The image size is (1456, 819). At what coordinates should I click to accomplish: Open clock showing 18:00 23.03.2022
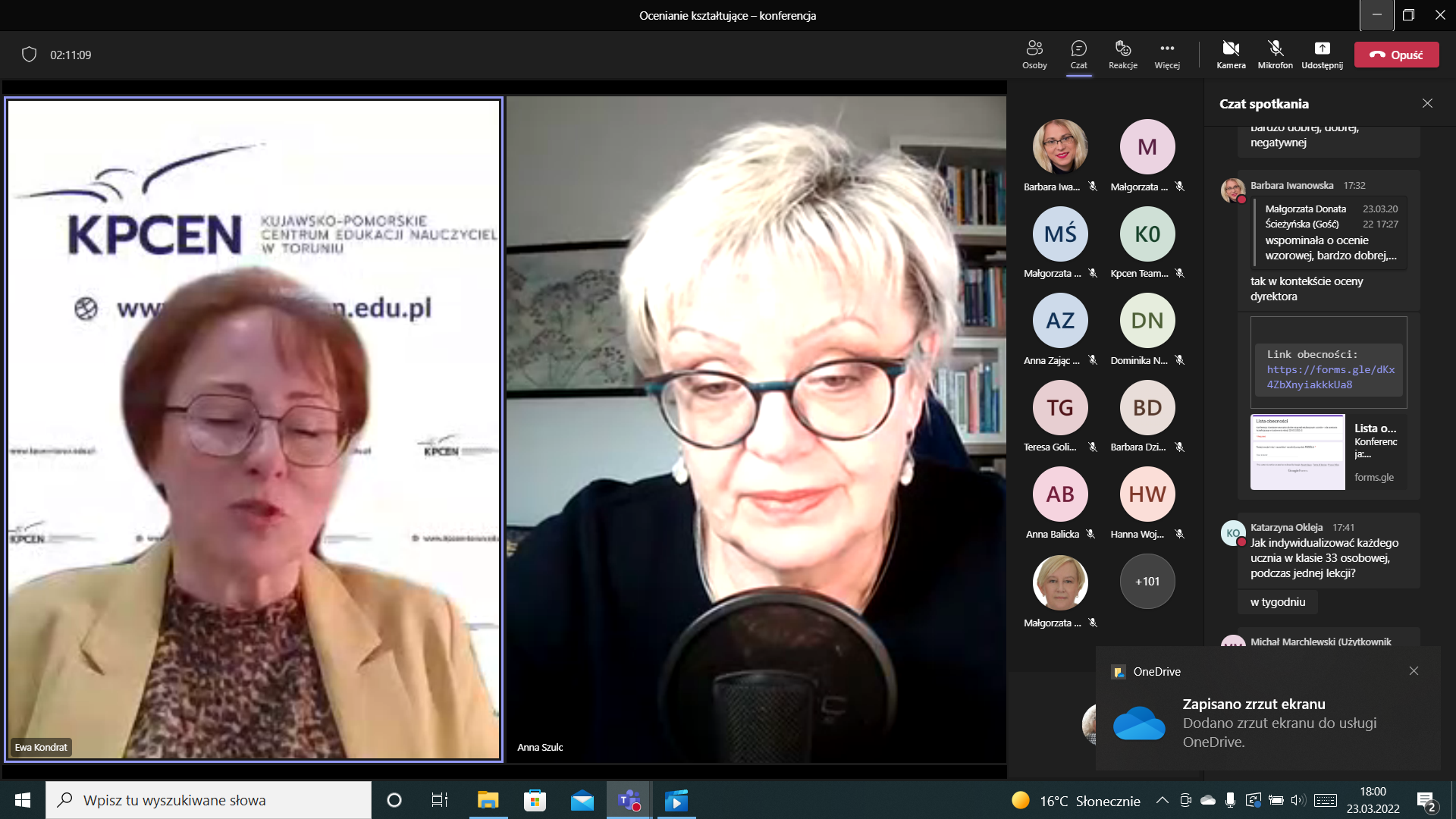pos(1373,800)
